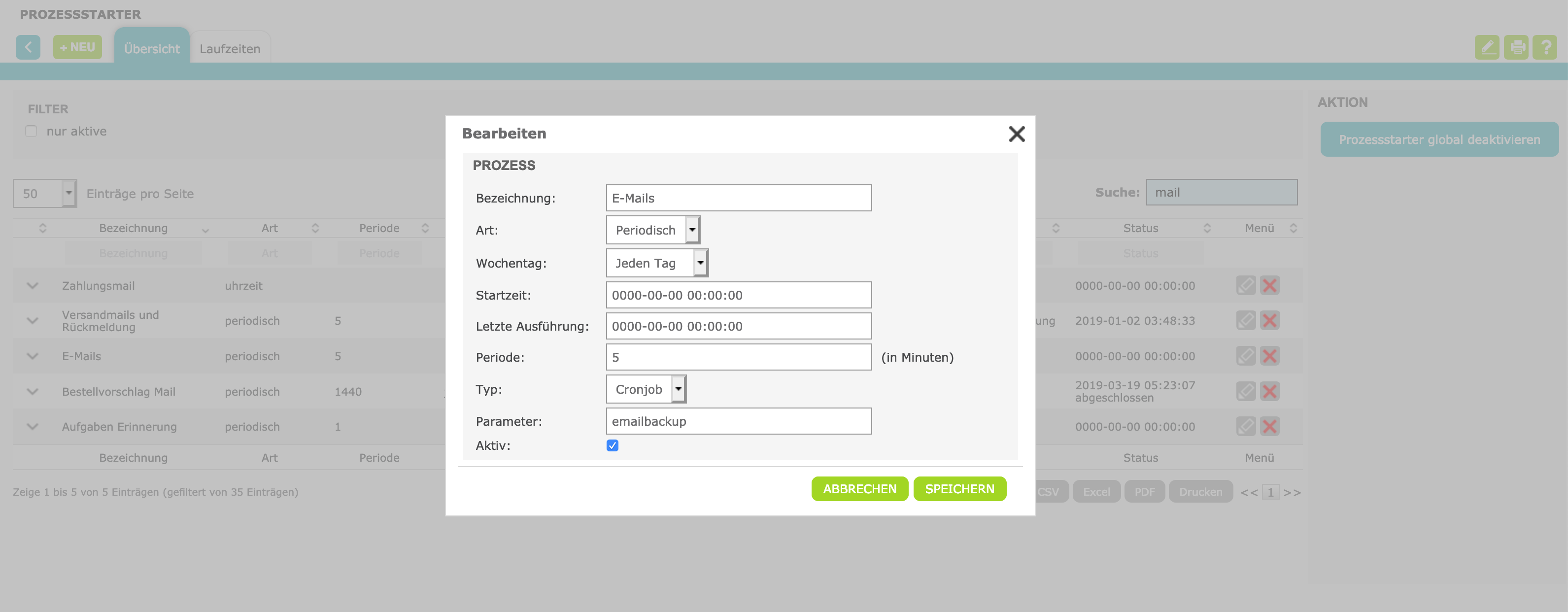Viewport: 1568px width, 612px height.
Task: Expand the Zahlungsmail row chevron
Action: [33, 286]
